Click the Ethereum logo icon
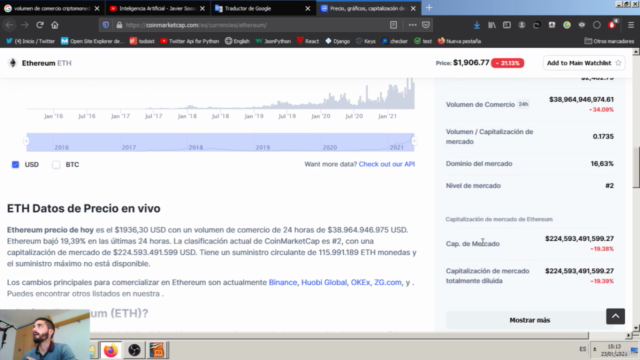Image resolution: width=640 pixels, height=360 pixels. pos(13,63)
